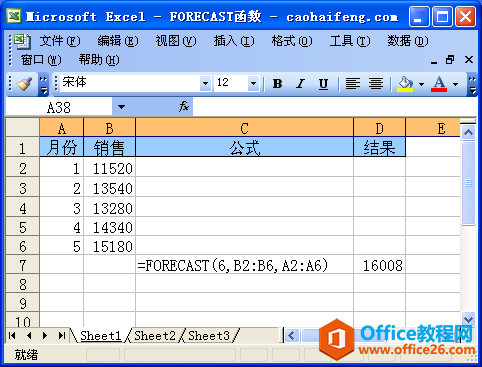This screenshot has height=367, width=482.
Task: Select column A header
Action: [62, 128]
